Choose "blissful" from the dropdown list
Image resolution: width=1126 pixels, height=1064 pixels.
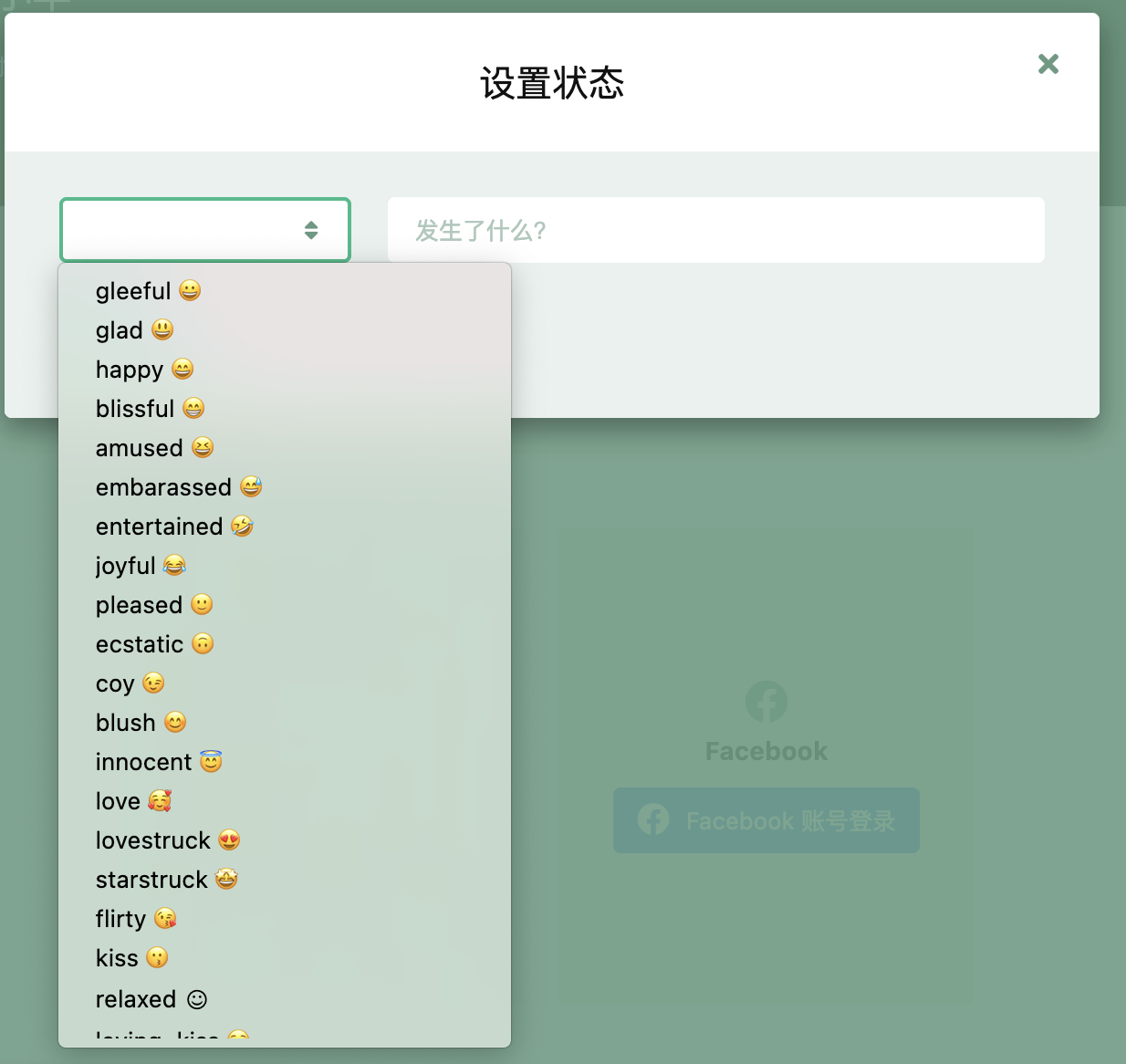click(150, 409)
